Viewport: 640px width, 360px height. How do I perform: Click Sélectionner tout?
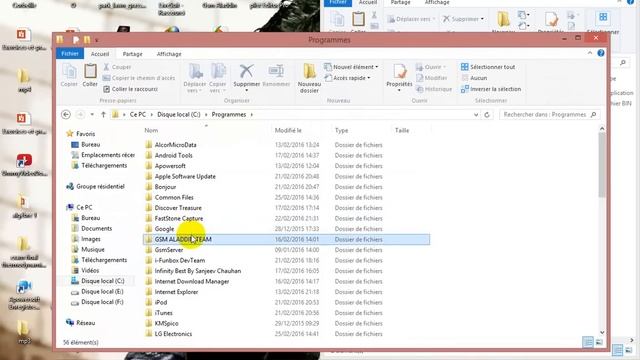click(x=488, y=67)
